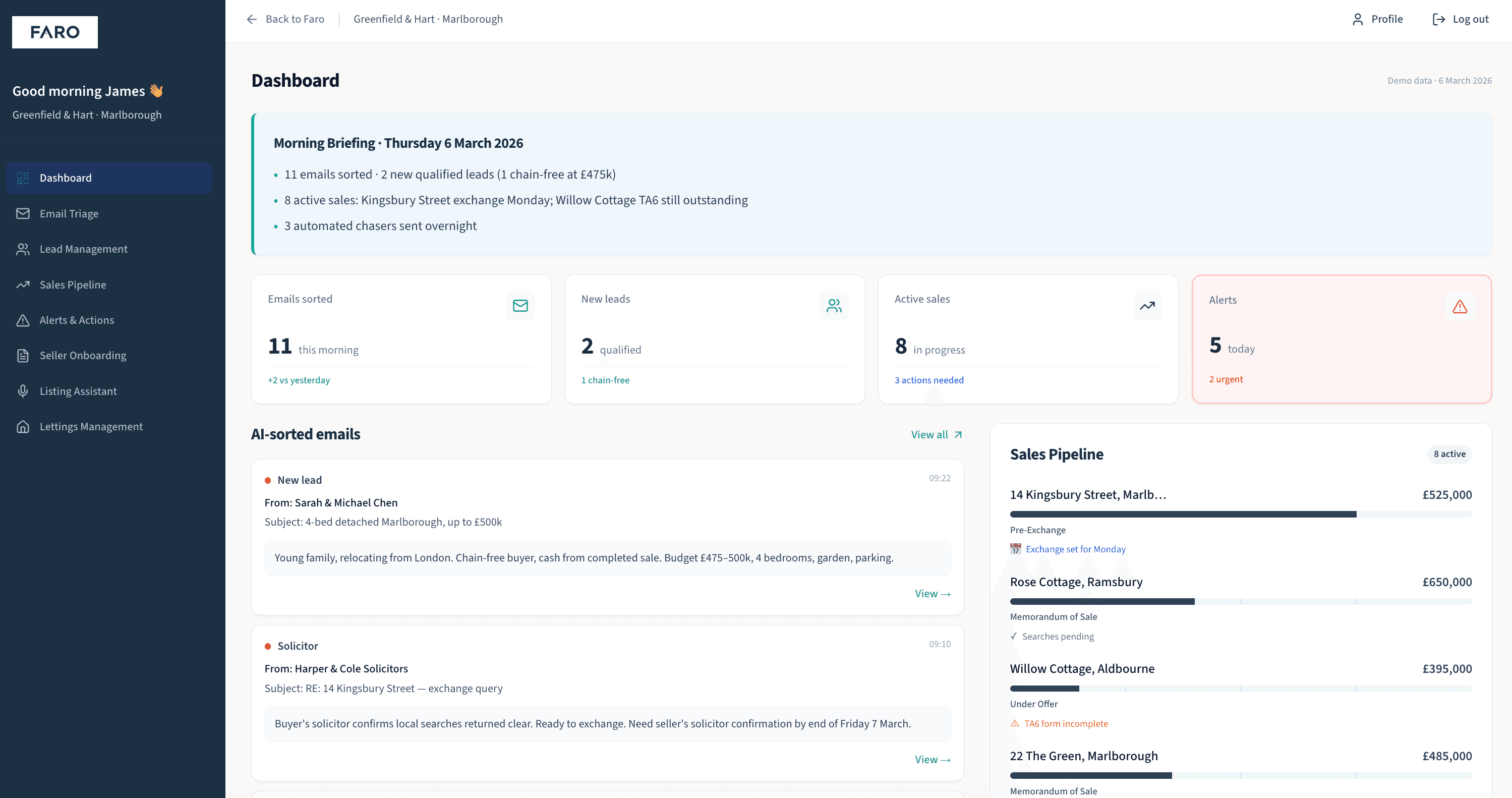Open Lead Management via its people icon
1512x798 pixels.
(x=23, y=249)
